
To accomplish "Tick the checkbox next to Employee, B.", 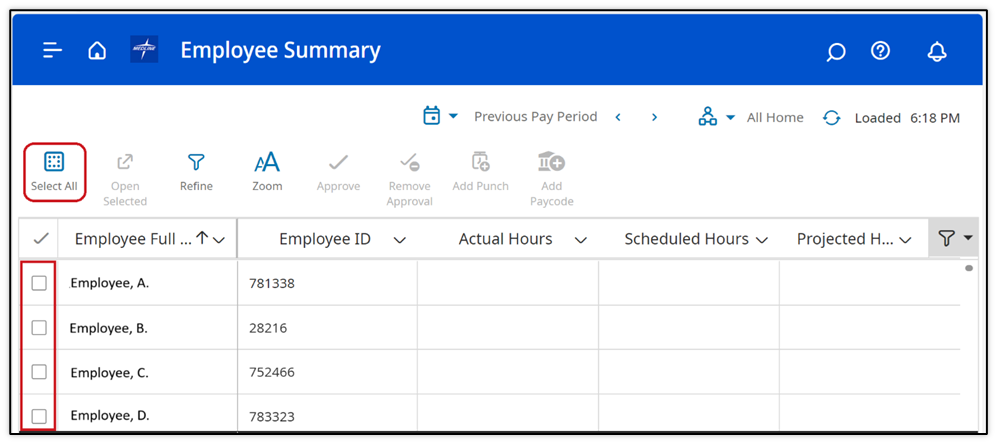I will pyautogui.click(x=39, y=328).
